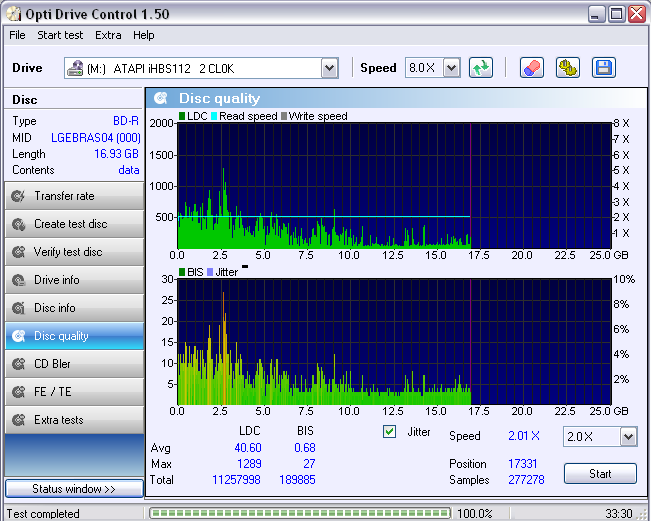Open the FE / TE test
This screenshot has width=651, height=521.
[x=74, y=392]
